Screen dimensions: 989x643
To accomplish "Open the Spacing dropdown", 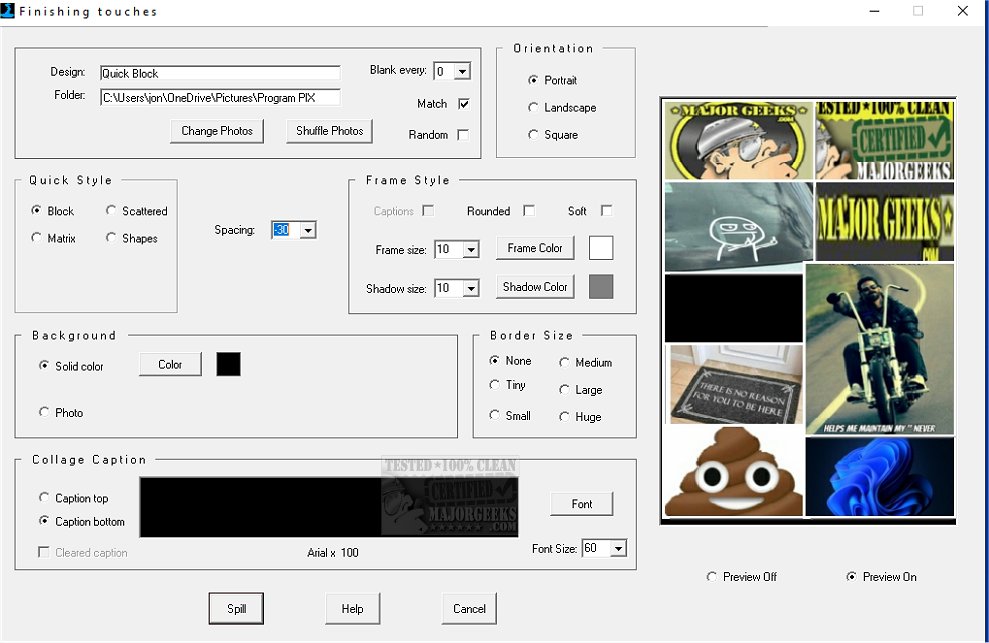I will click(x=308, y=231).
